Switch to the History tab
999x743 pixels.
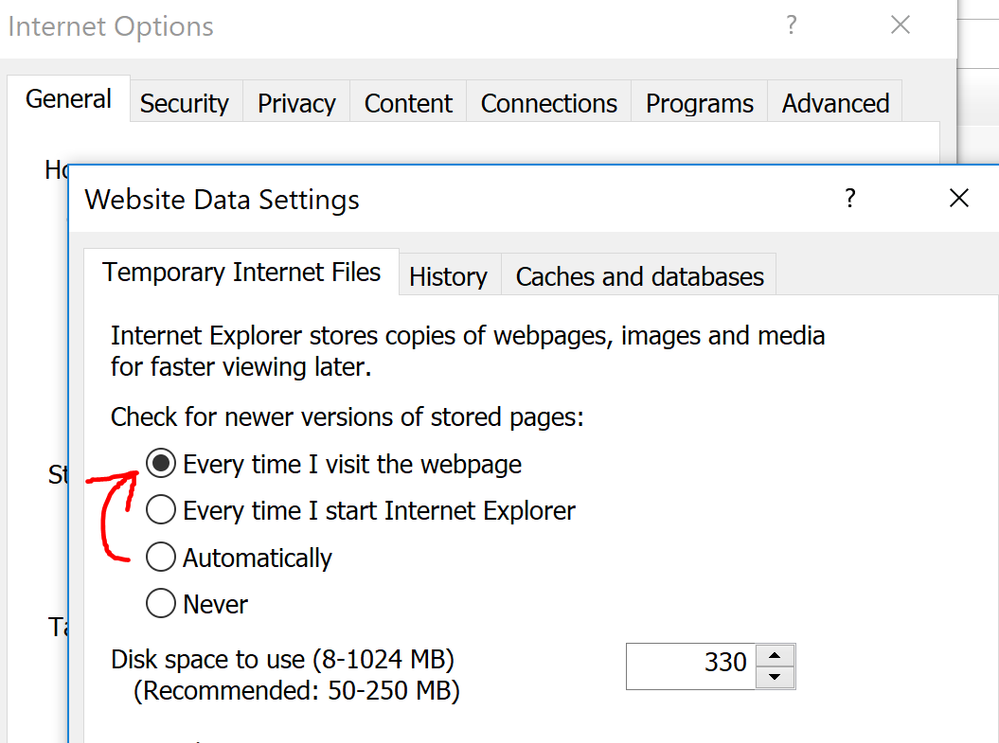point(448,277)
